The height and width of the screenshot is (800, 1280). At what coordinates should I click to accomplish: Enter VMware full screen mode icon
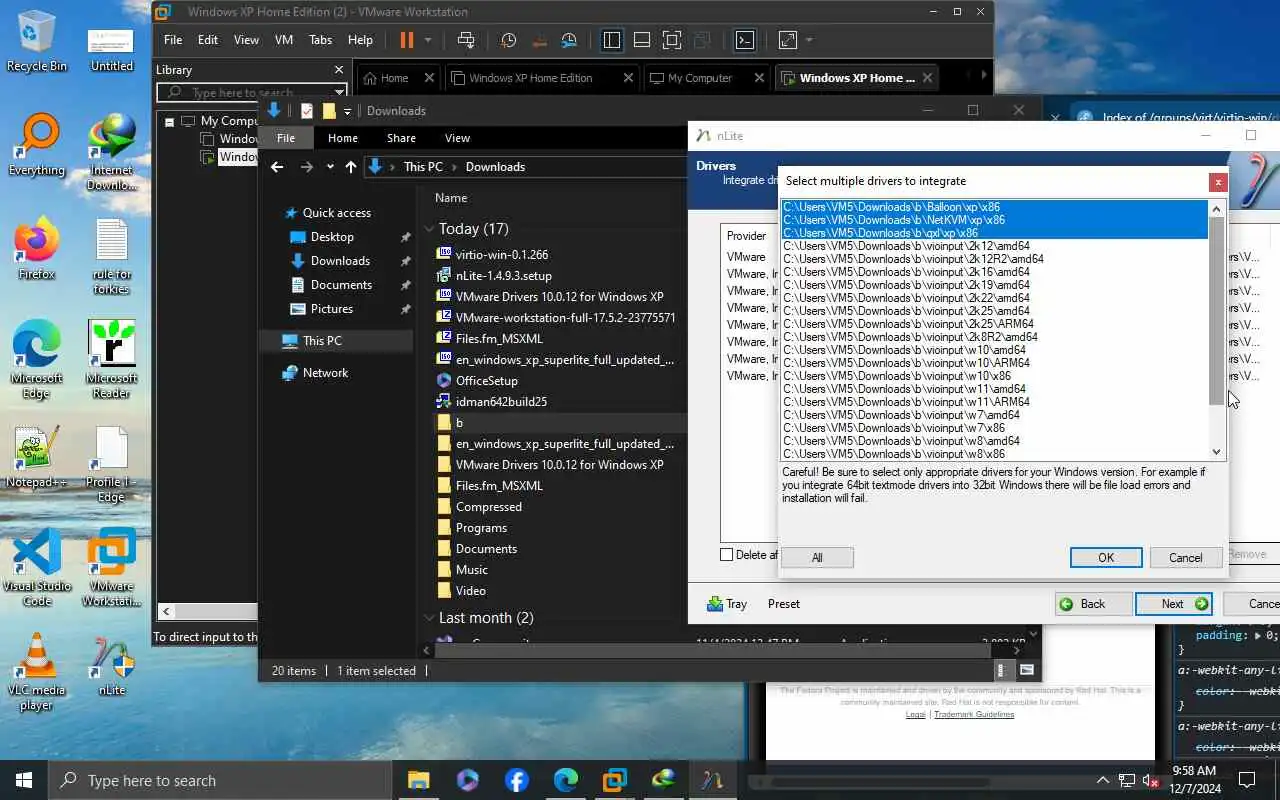(672, 40)
